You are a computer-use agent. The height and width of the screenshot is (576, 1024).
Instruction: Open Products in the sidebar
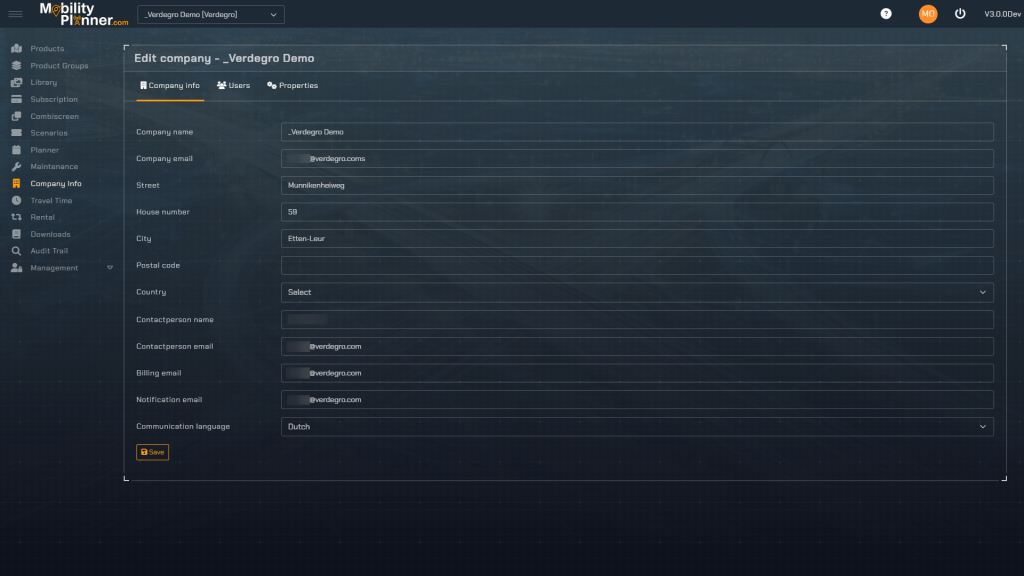click(46, 49)
